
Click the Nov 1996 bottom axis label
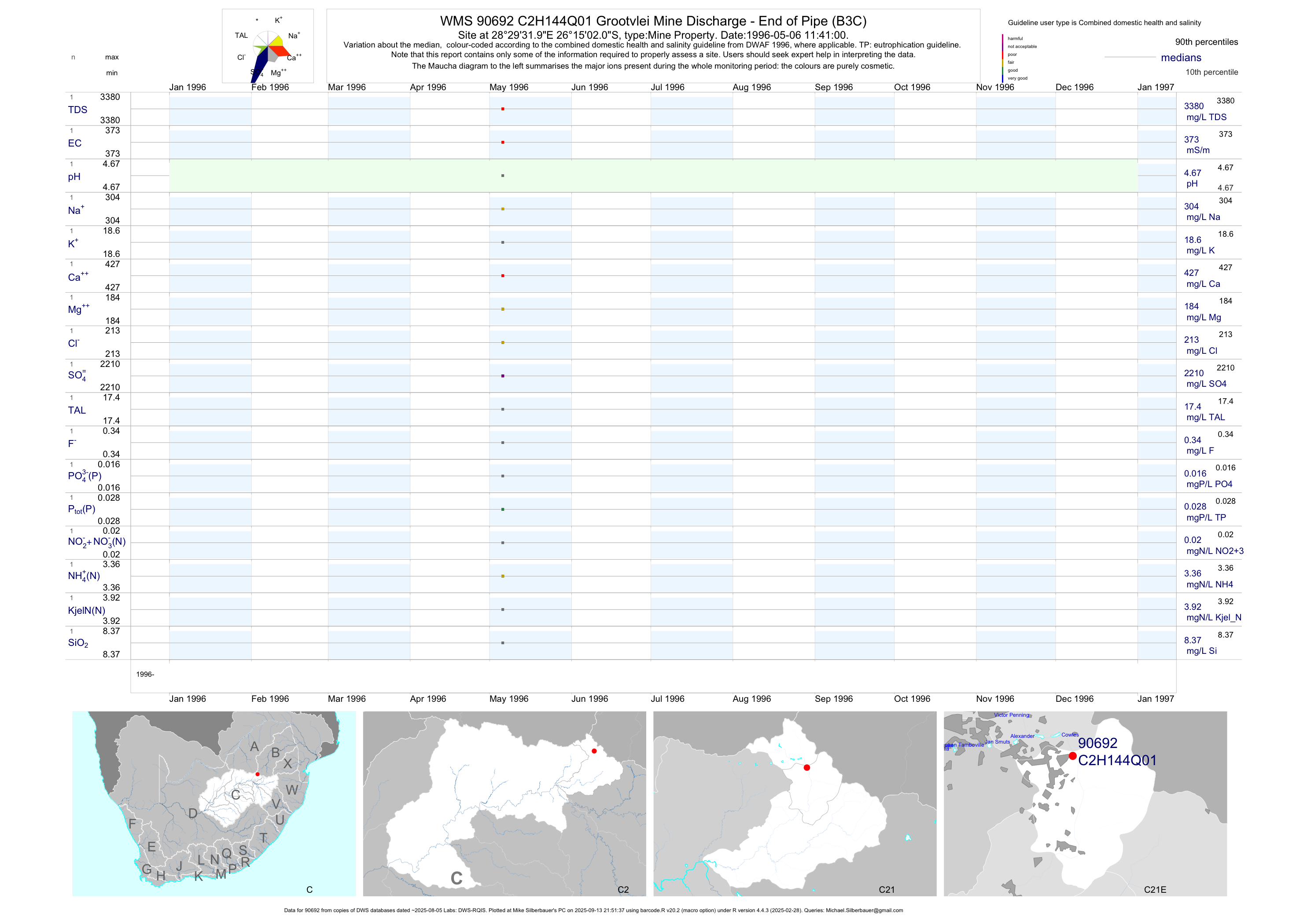[x=995, y=699]
